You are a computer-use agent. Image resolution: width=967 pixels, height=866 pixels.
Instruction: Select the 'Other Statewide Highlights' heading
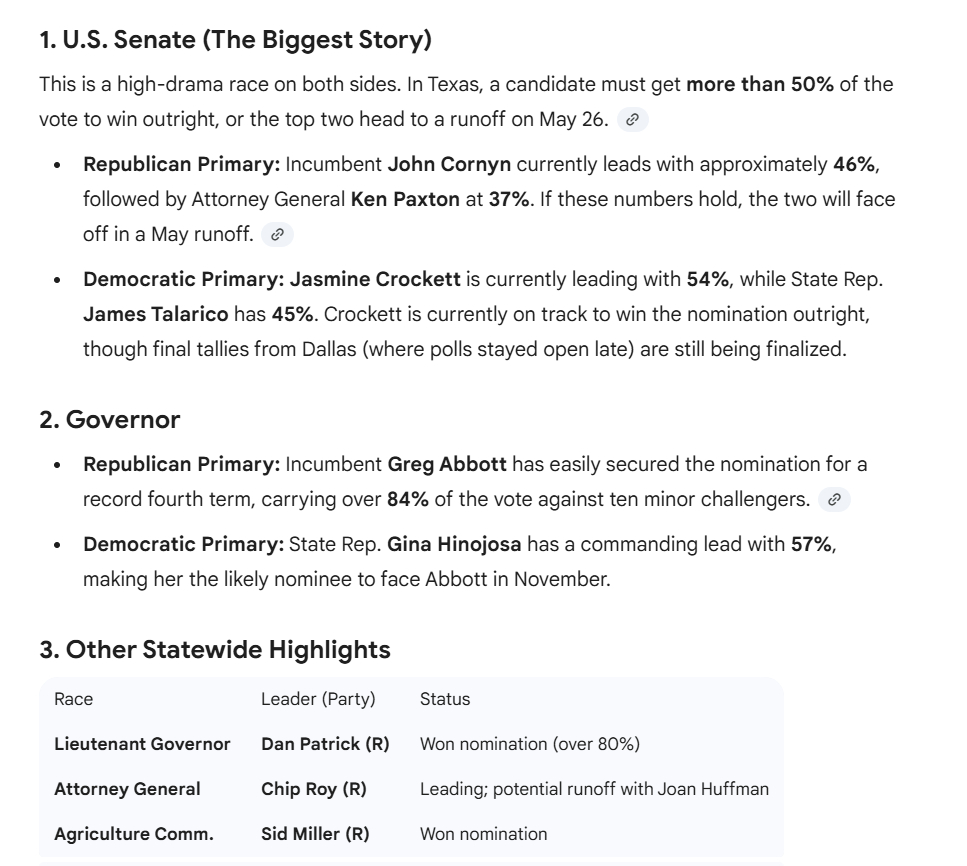215,650
